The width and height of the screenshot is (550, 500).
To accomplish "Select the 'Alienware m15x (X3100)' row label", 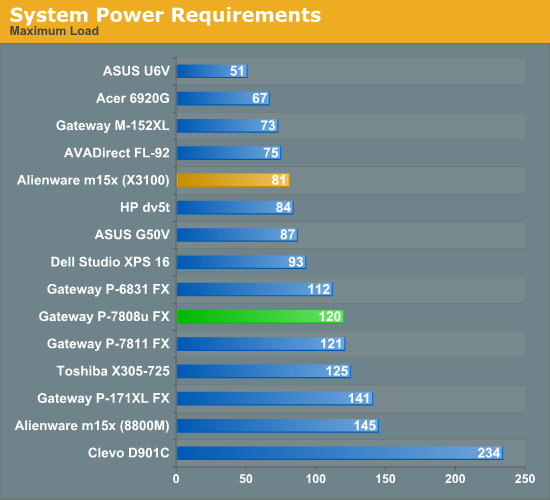I will click(93, 180).
